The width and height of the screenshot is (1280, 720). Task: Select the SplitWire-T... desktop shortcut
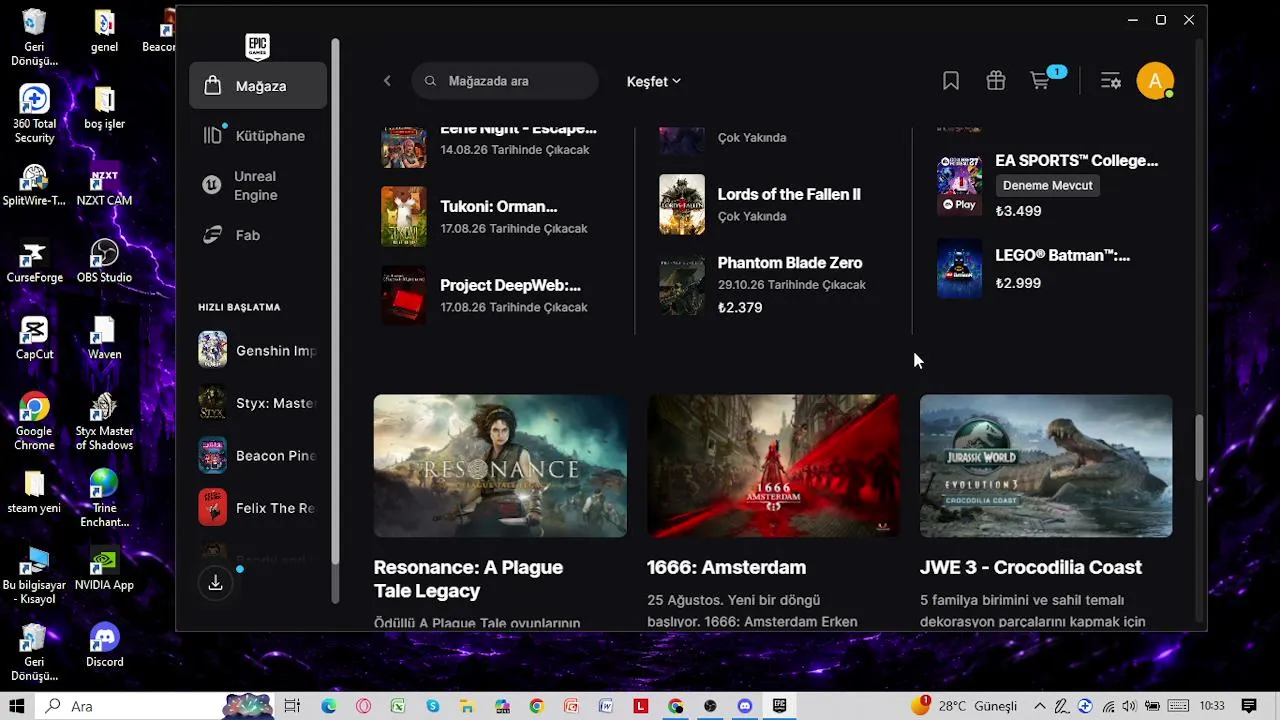(35, 185)
